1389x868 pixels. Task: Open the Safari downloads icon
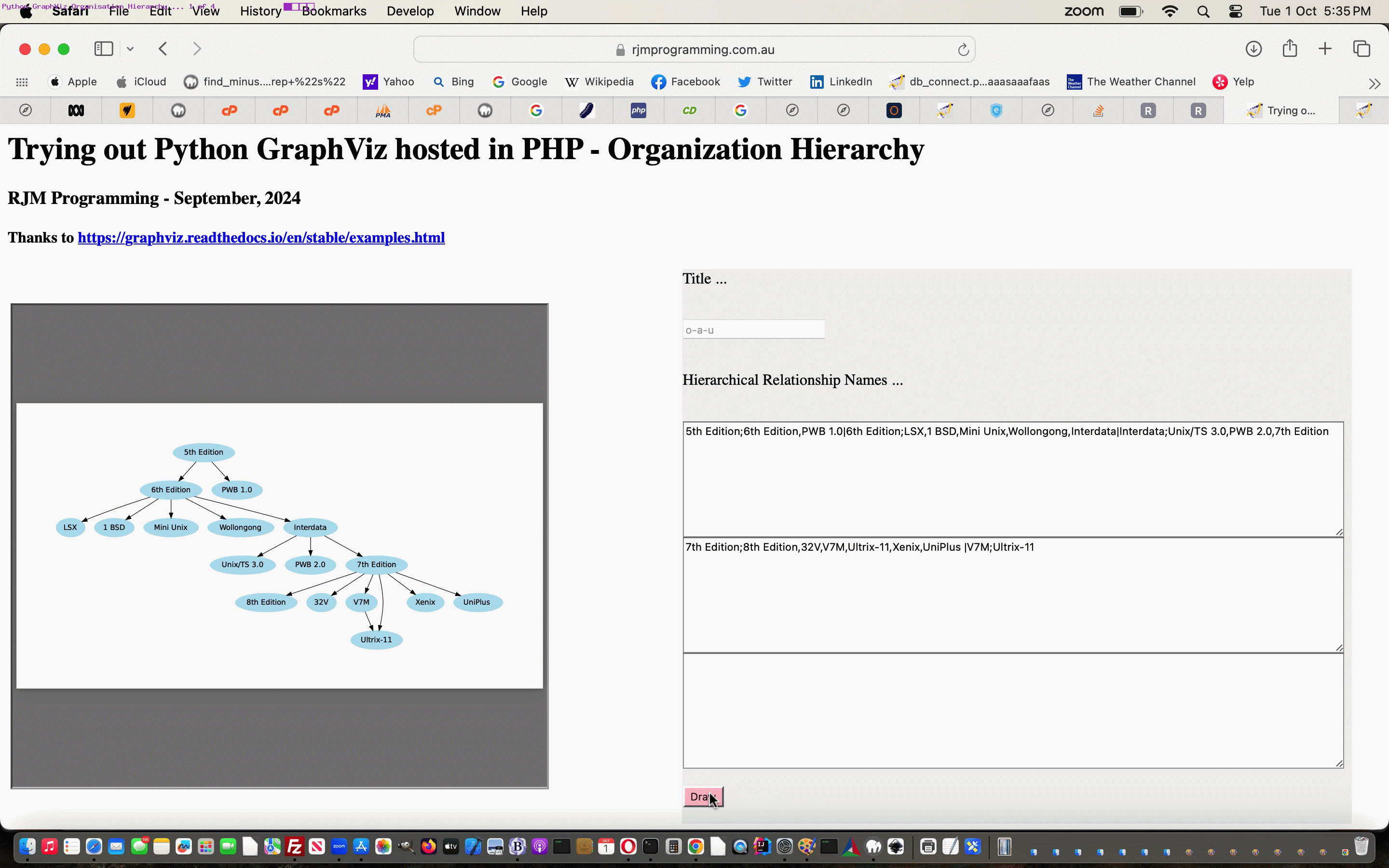click(x=1253, y=49)
